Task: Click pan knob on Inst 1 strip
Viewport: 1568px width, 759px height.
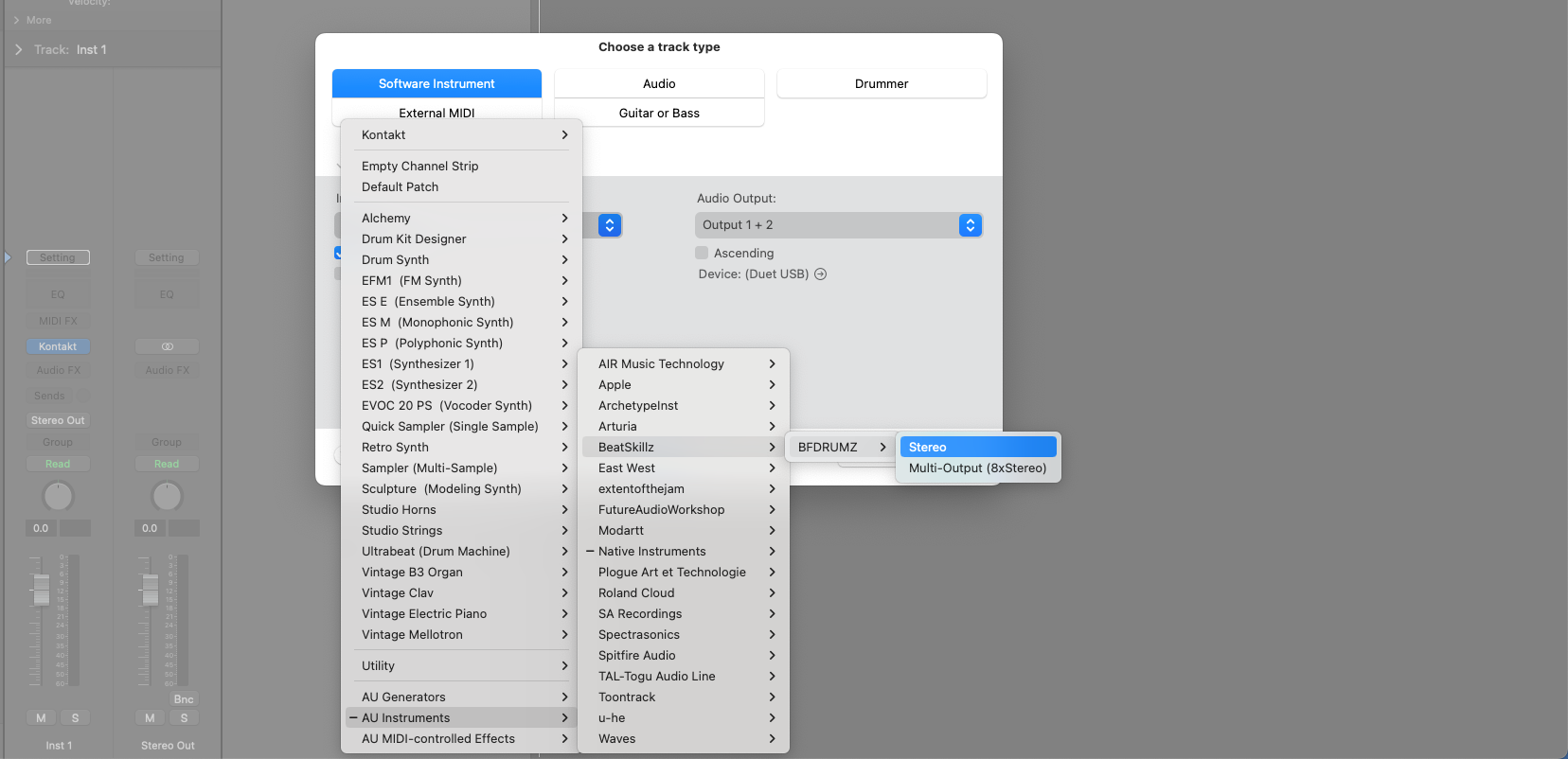Action: (x=58, y=496)
